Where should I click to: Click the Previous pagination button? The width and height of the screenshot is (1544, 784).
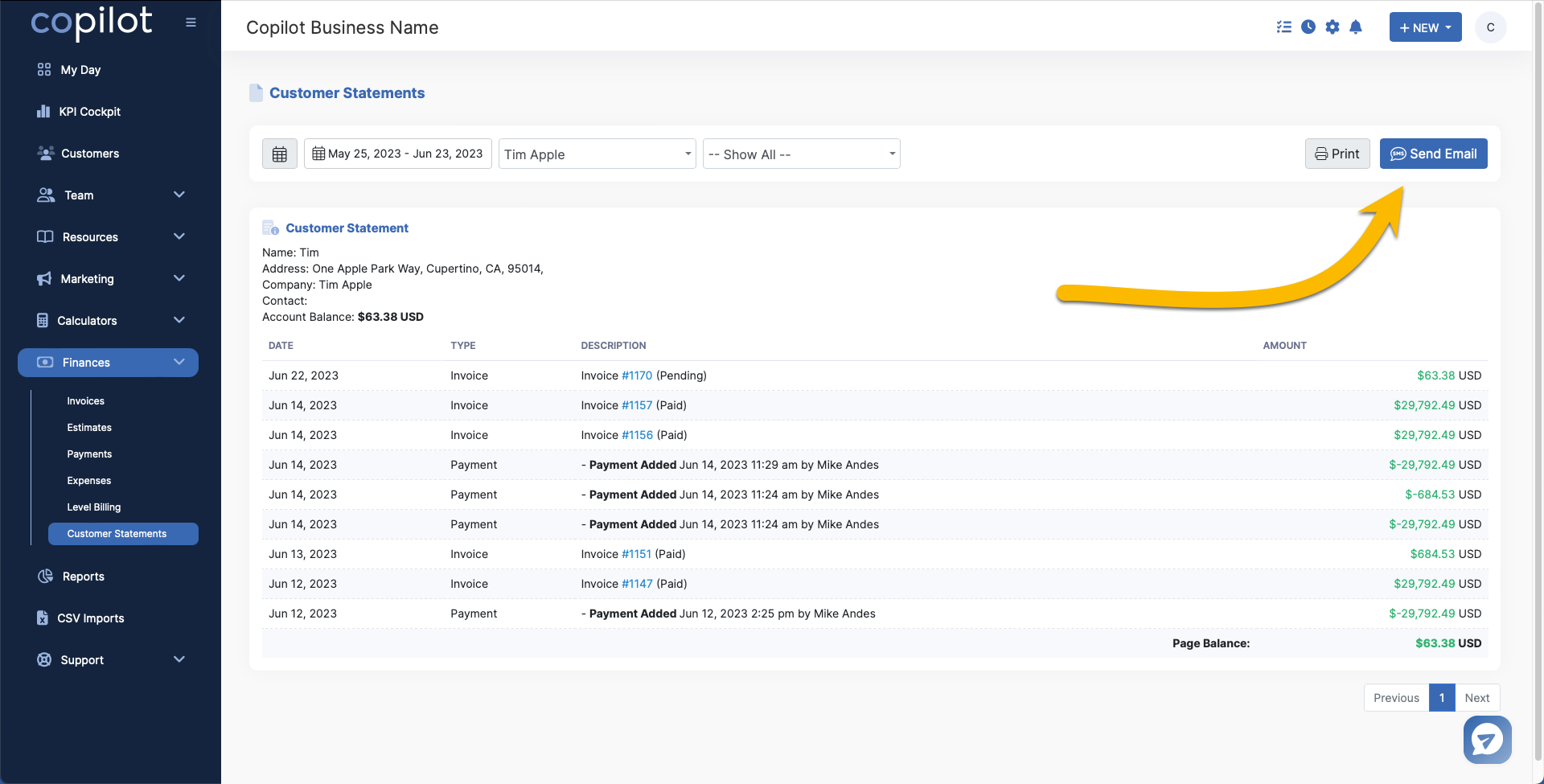1396,698
